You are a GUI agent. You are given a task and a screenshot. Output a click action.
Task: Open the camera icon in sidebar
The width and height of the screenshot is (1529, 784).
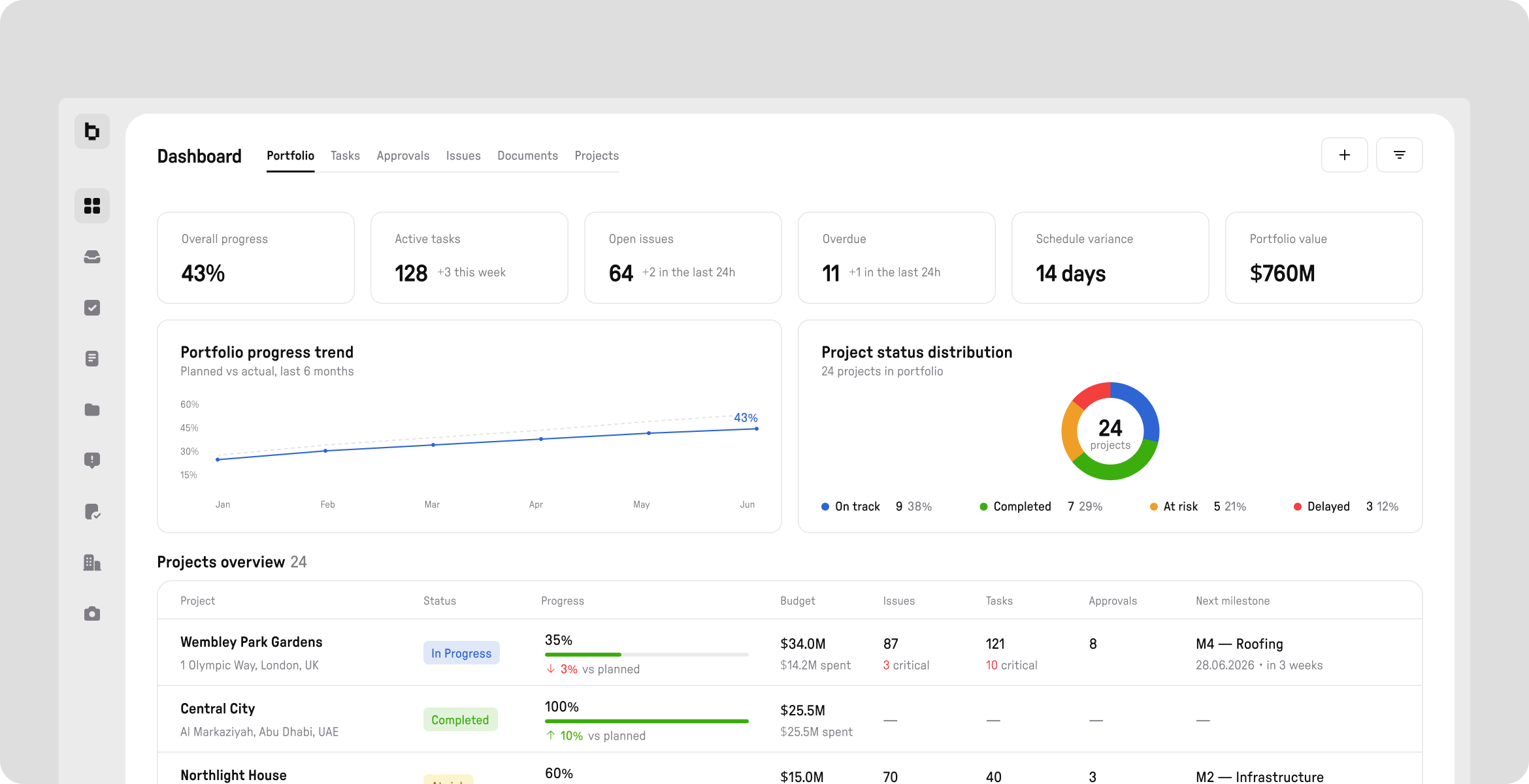pos(92,613)
